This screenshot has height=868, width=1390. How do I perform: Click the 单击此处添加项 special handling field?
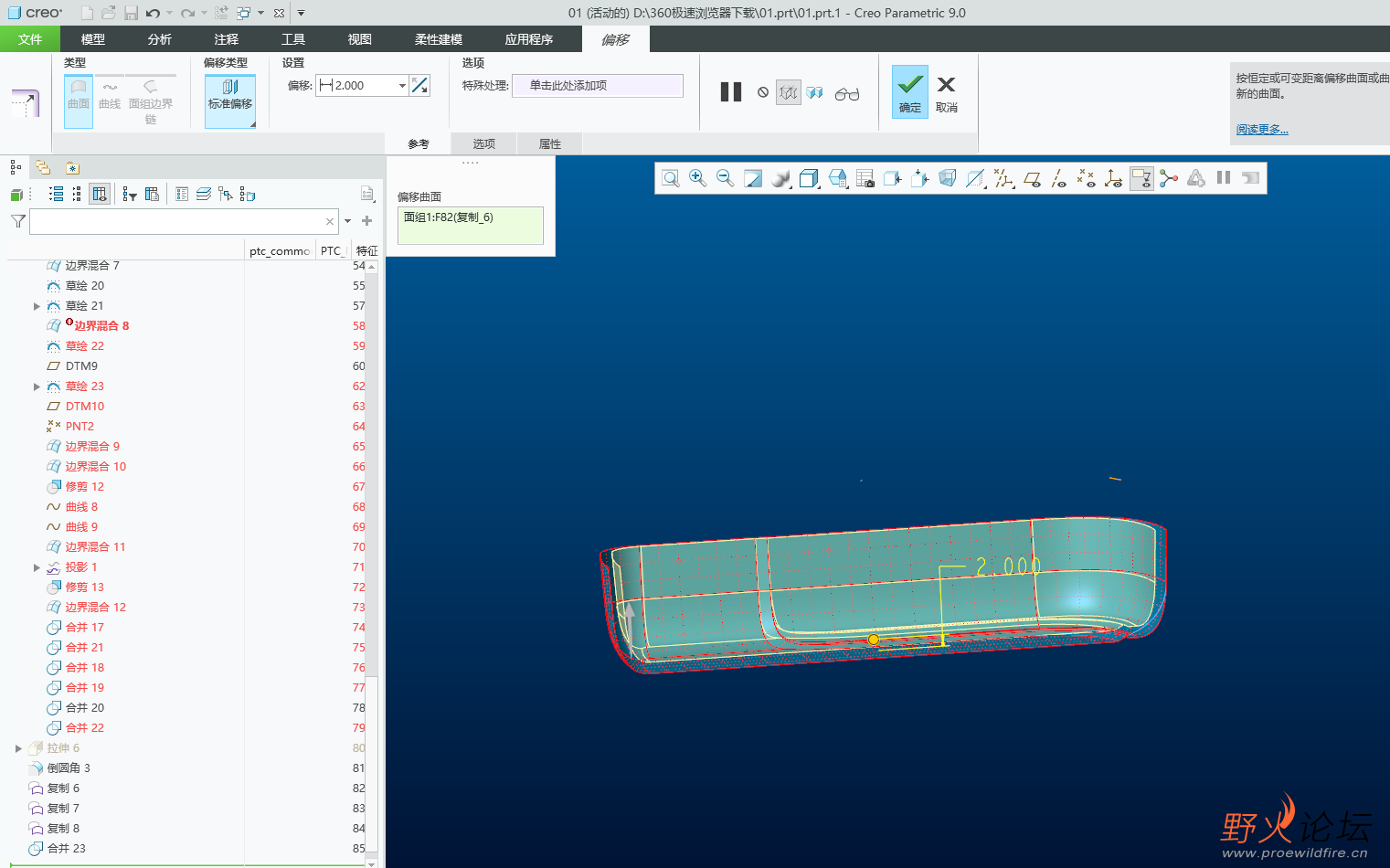(x=598, y=85)
